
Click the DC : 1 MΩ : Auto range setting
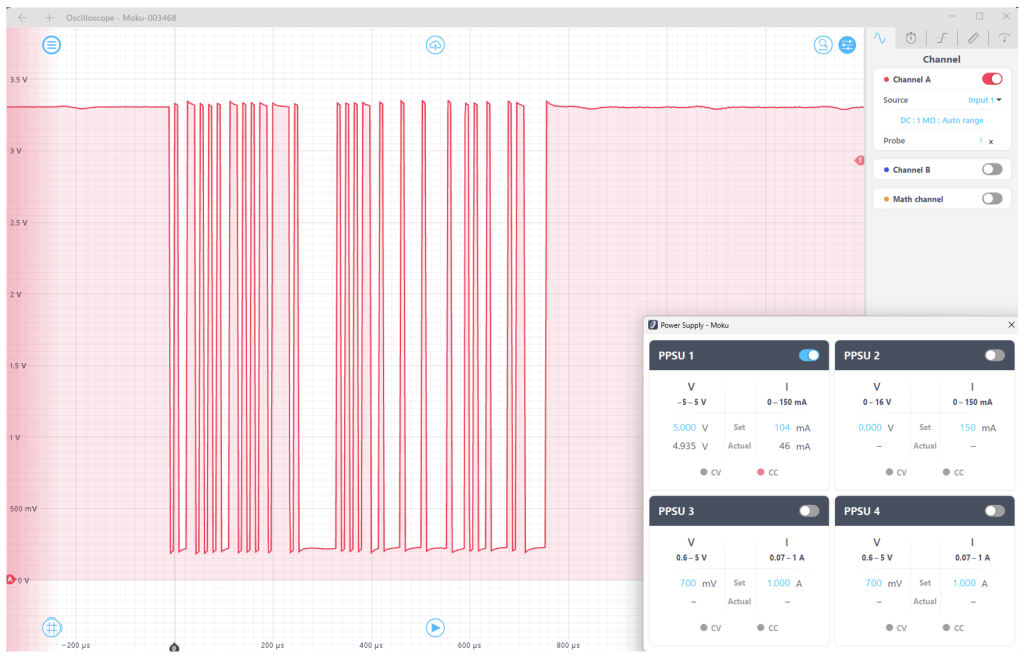[x=941, y=120]
